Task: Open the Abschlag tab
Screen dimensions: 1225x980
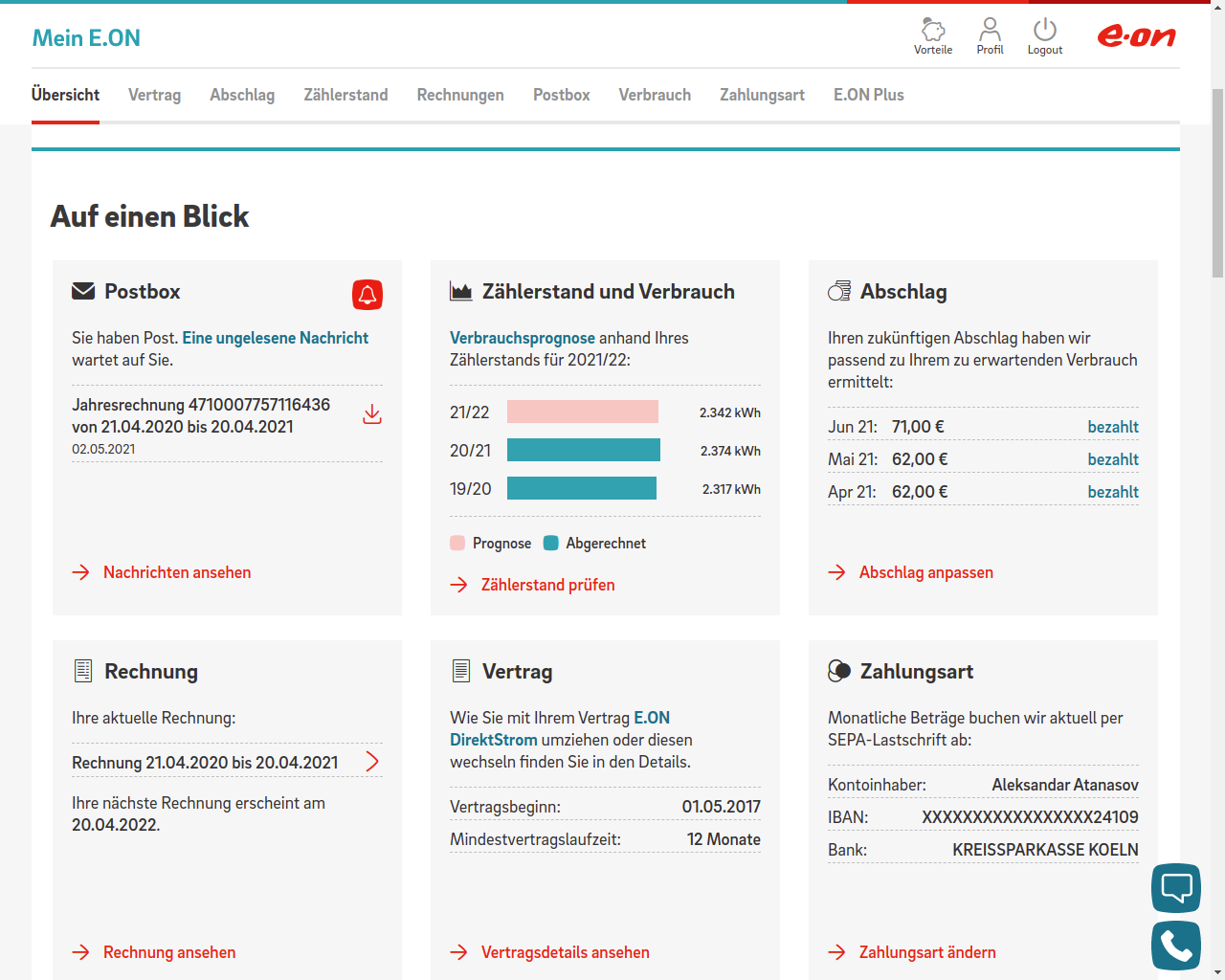Action: click(242, 95)
